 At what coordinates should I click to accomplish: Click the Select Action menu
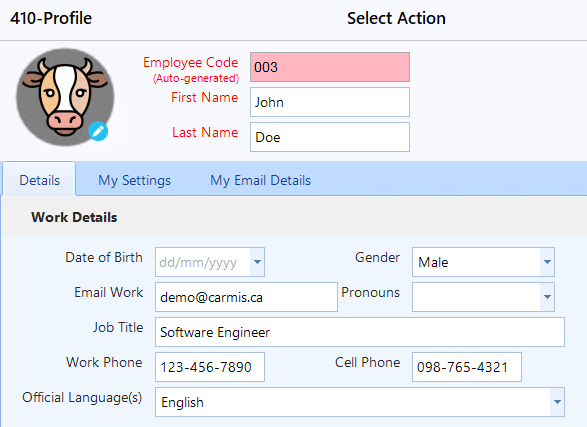coord(396,18)
